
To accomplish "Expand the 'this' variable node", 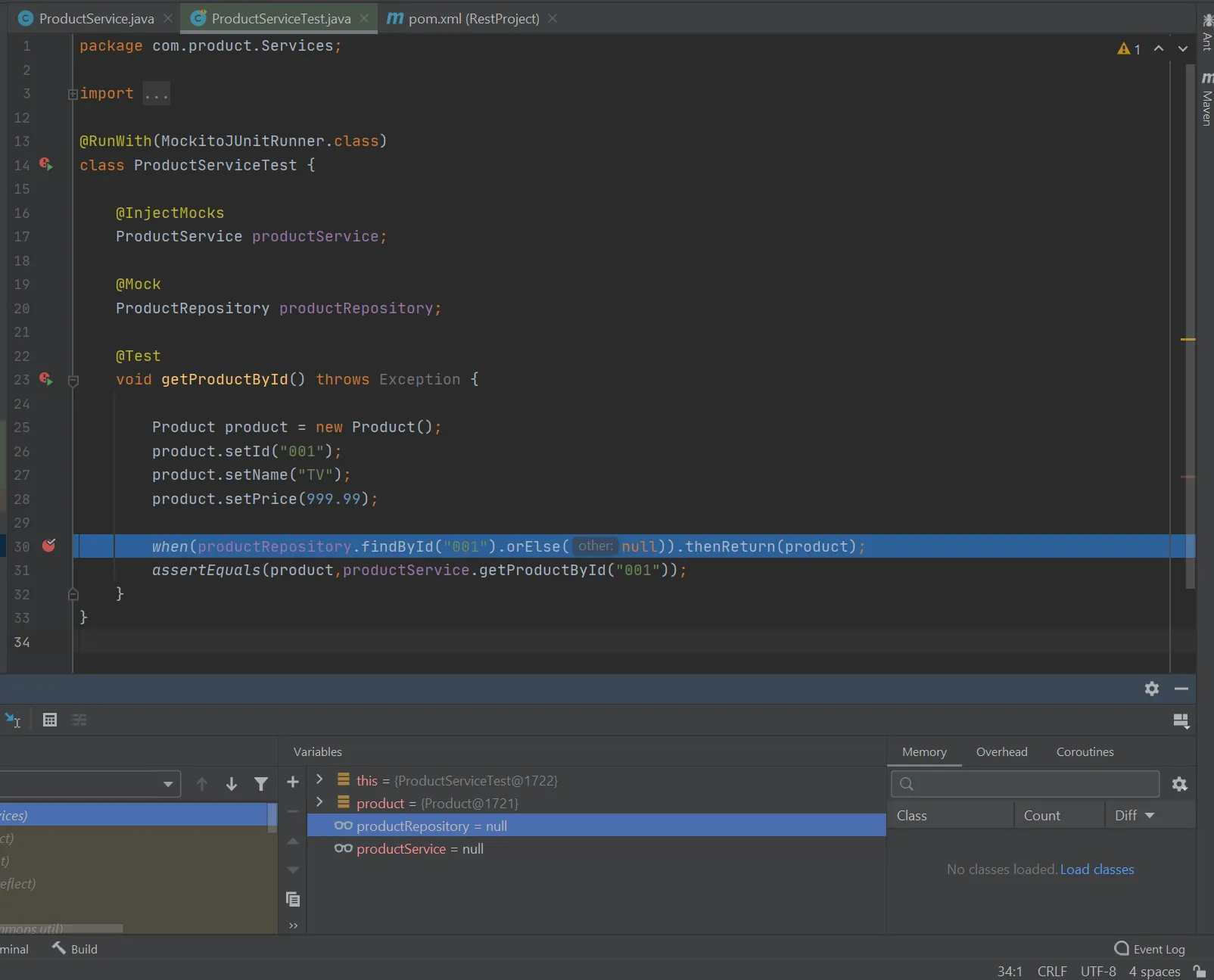I will click(x=319, y=779).
